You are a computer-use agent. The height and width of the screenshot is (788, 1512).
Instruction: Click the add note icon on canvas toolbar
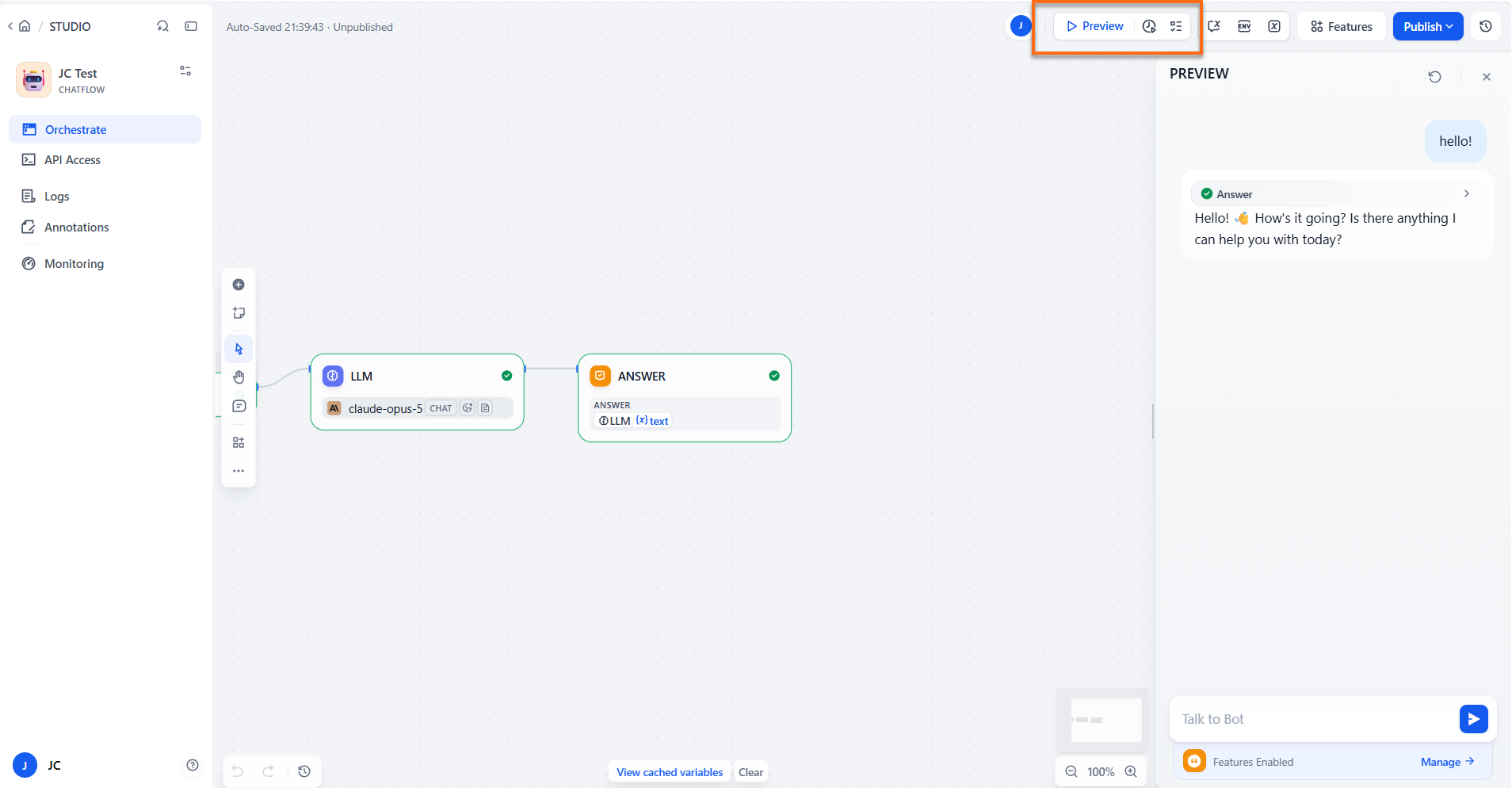pos(239,313)
